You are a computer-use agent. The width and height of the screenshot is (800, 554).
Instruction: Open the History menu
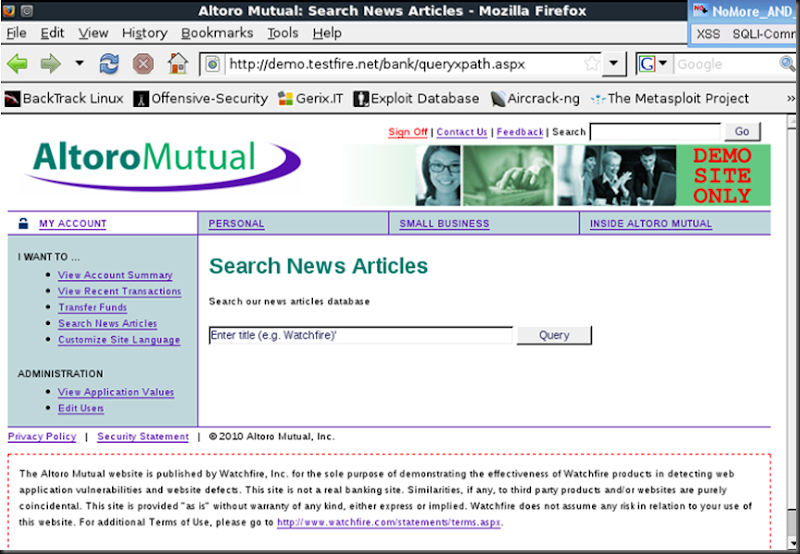(144, 33)
